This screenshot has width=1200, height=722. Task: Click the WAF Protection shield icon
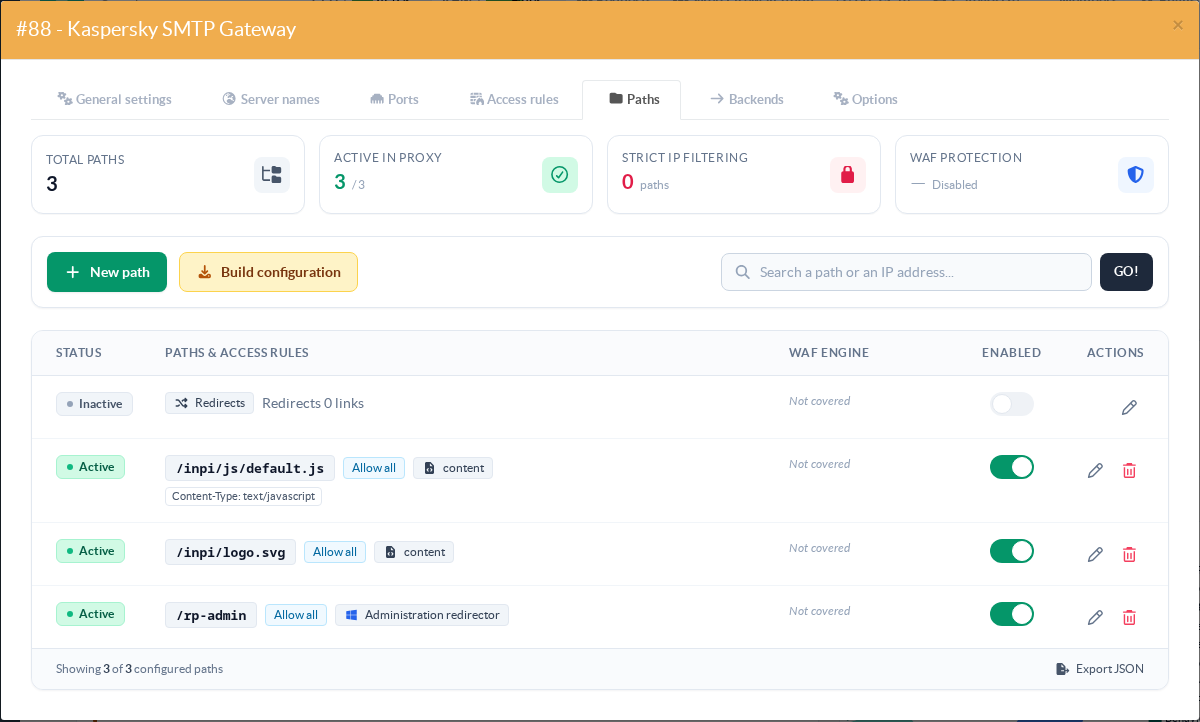click(1136, 175)
